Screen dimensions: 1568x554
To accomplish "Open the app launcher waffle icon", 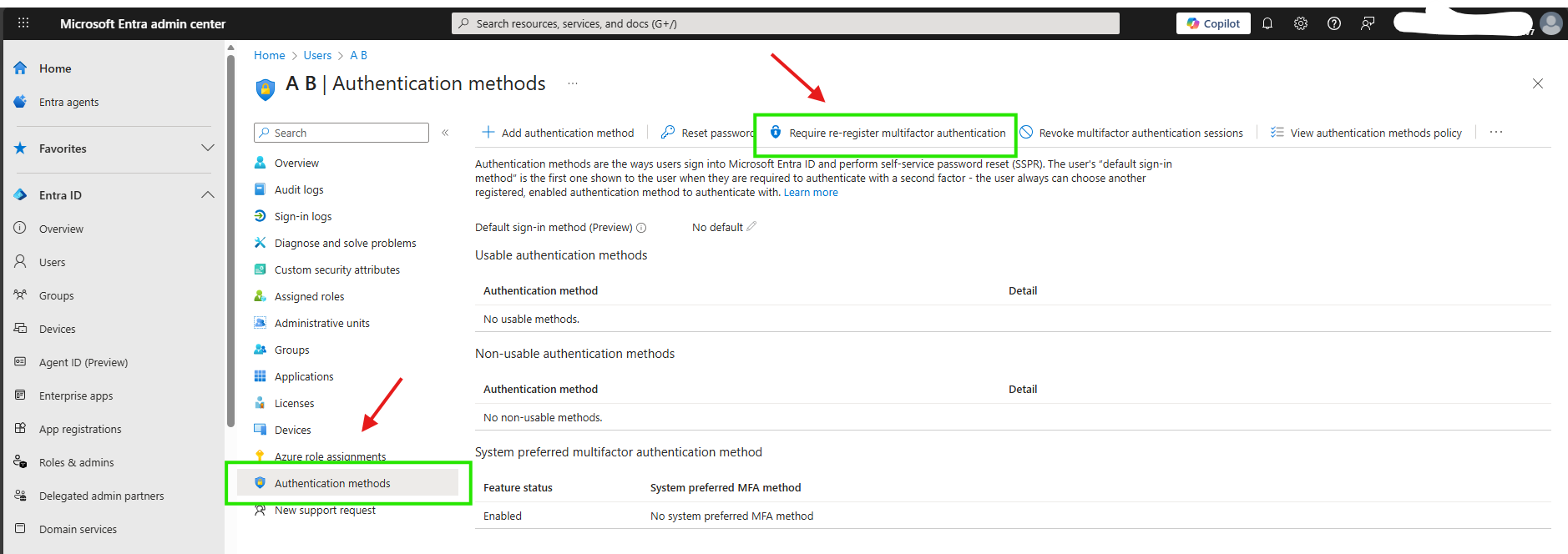I will pyautogui.click(x=23, y=23).
